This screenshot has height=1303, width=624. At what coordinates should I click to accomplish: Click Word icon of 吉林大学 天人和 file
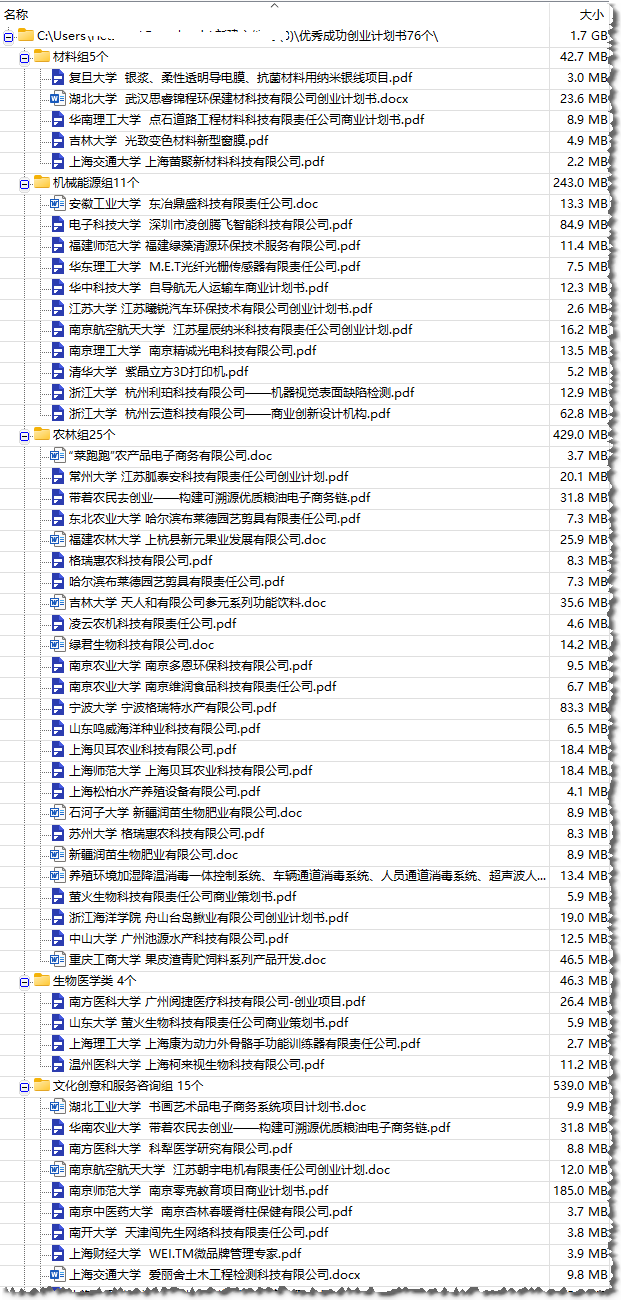pos(57,602)
